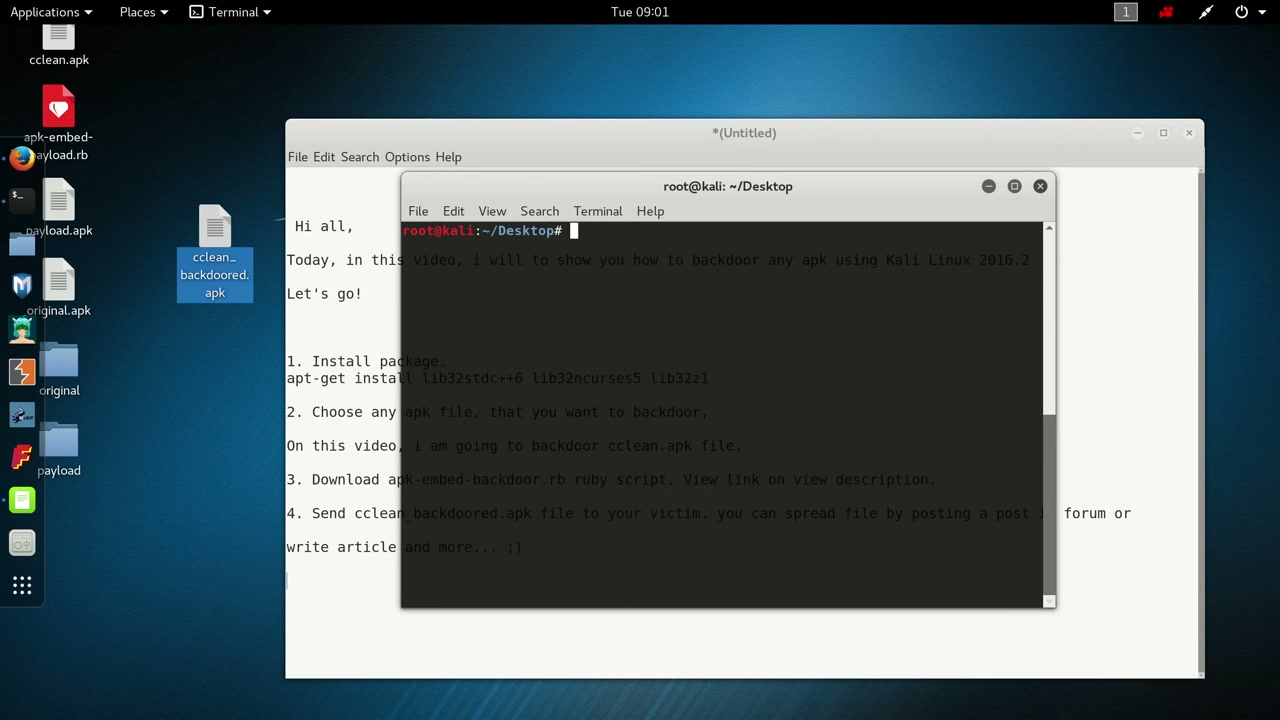Open the clock showing Tue 09:01
The image size is (1280, 720).
pos(640,12)
